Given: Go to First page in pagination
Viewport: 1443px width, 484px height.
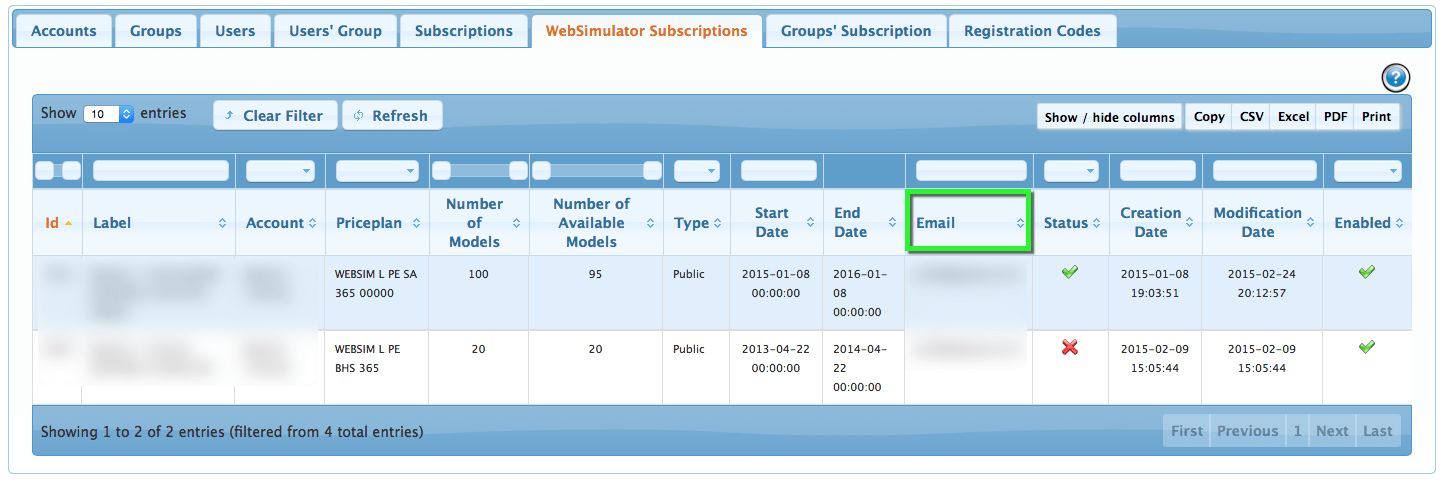Looking at the screenshot, I should pos(1187,431).
